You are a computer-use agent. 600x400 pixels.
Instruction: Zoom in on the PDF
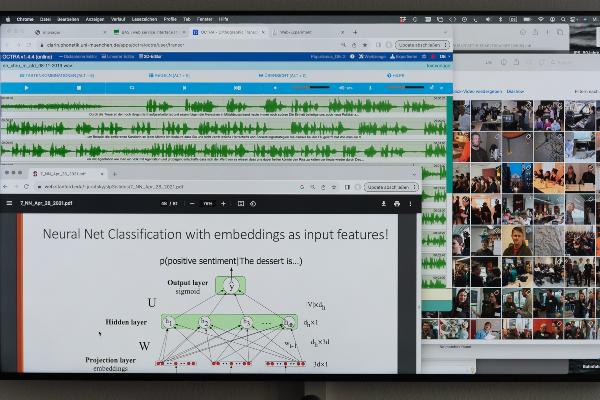pos(223,204)
